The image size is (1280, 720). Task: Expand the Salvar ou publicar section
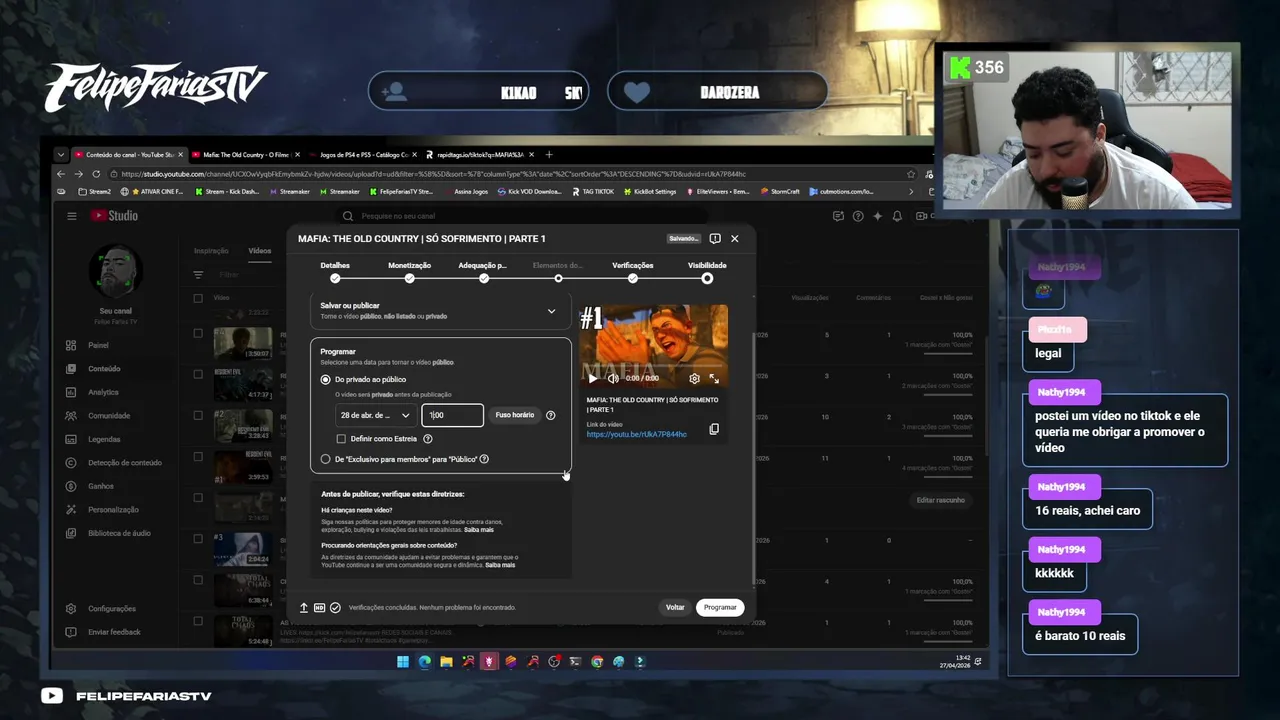(x=551, y=311)
